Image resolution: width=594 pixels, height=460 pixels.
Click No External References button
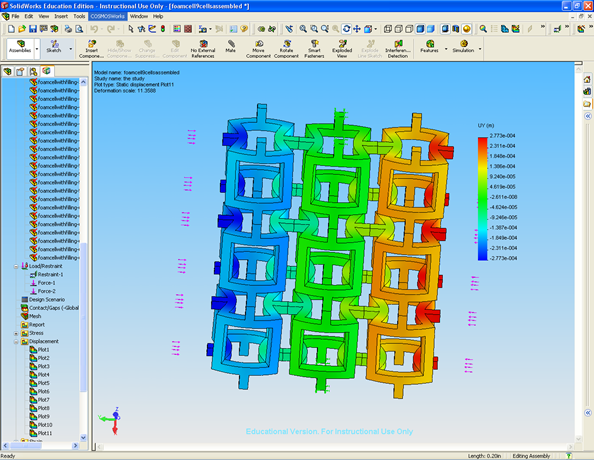[203, 49]
